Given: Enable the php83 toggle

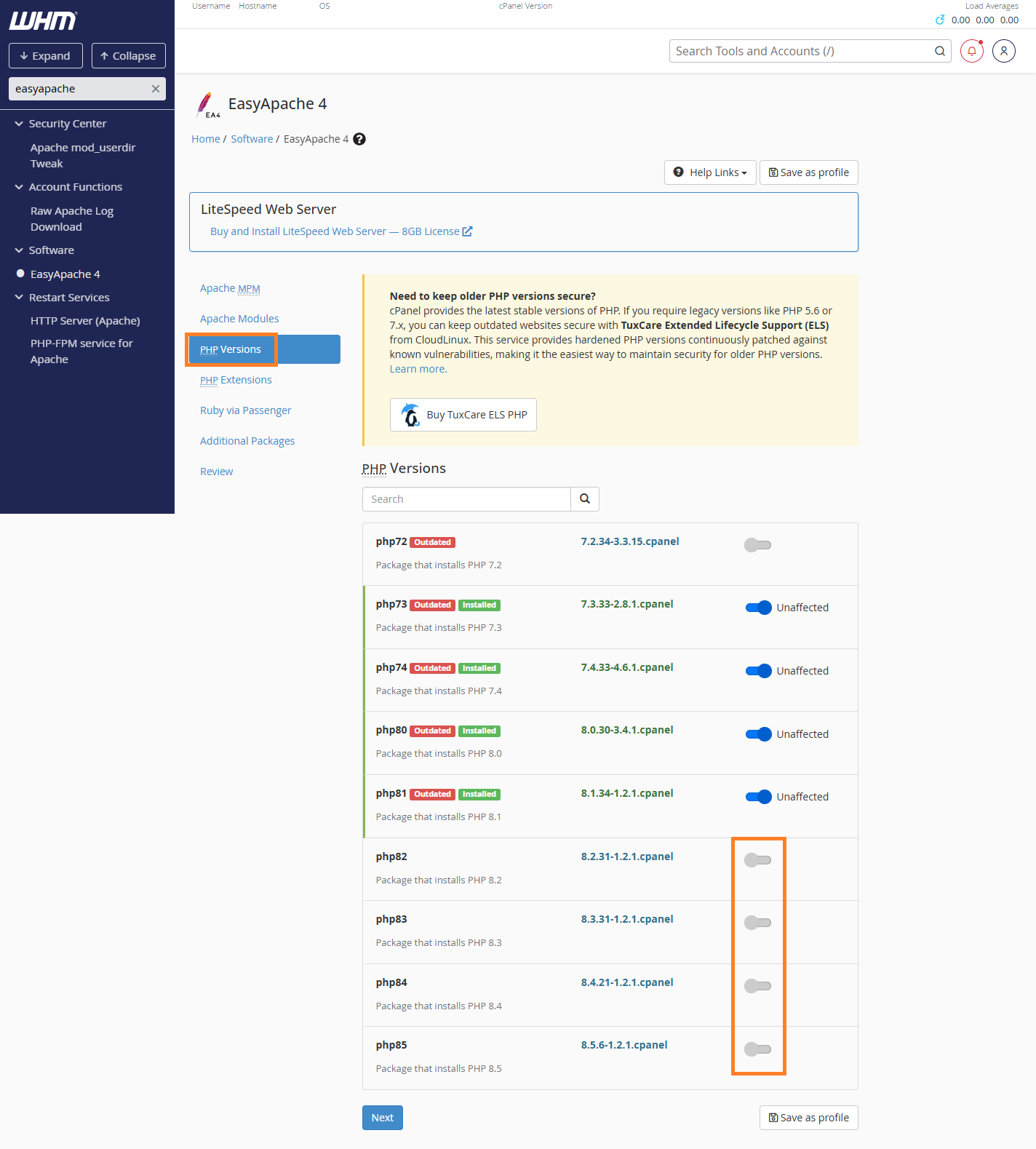Looking at the screenshot, I should (x=757, y=923).
